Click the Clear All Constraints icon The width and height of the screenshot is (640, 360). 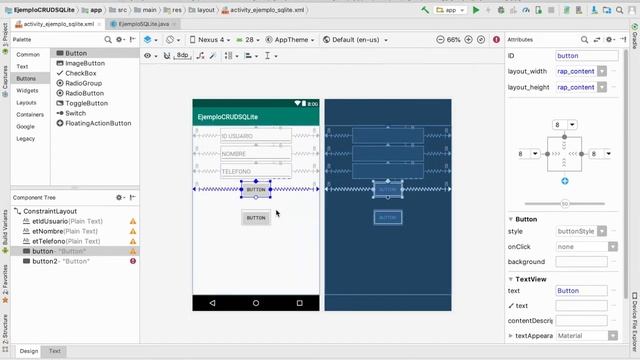(x=200, y=56)
